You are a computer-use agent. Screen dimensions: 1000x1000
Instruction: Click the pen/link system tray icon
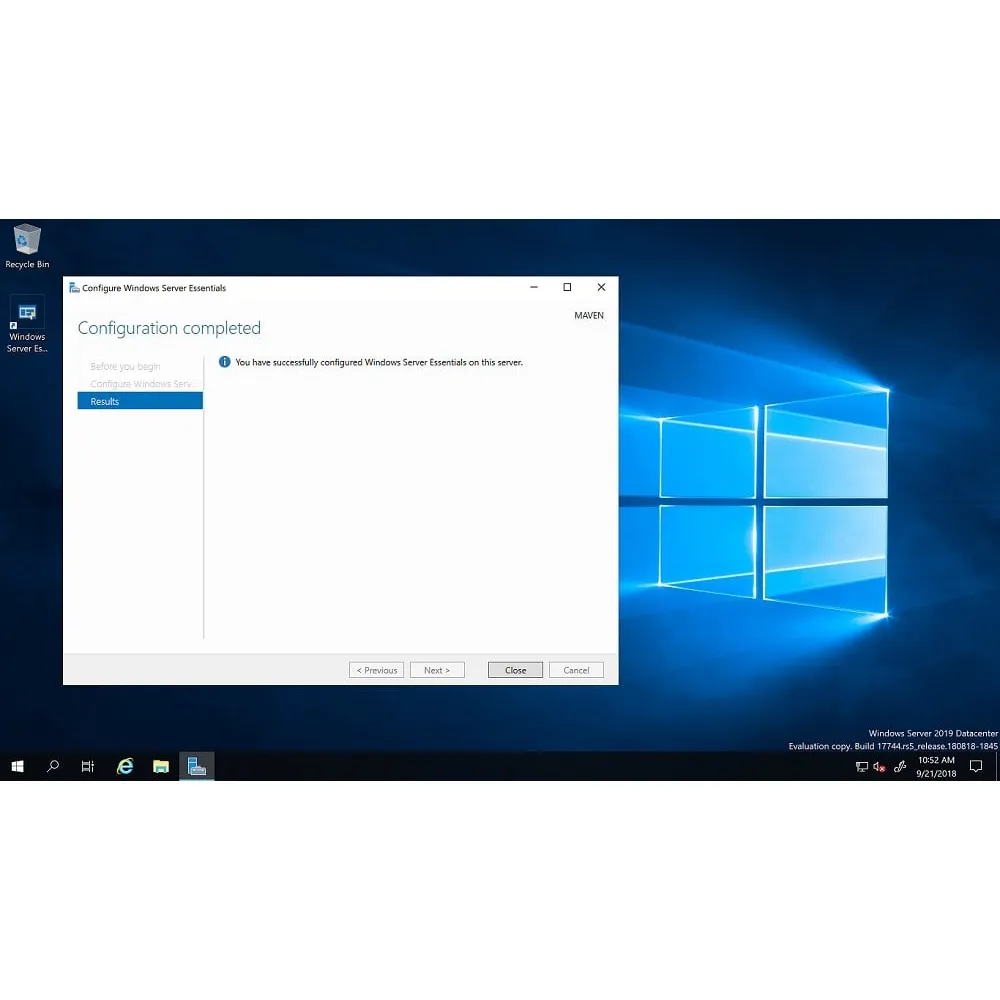900,767
